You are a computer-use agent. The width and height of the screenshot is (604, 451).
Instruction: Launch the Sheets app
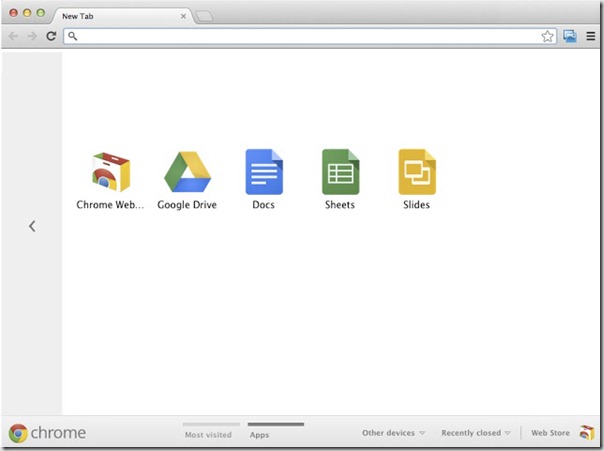(x=341, y=172)
